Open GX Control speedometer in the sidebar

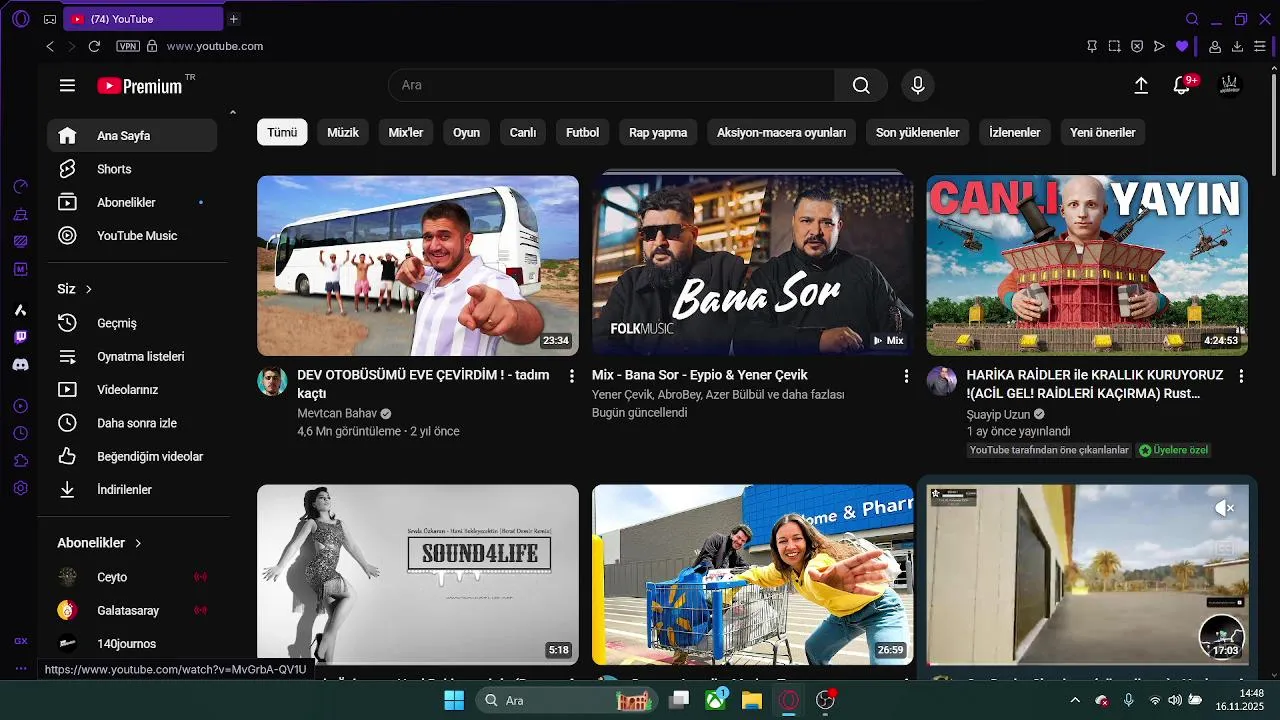tap(21, 186)
